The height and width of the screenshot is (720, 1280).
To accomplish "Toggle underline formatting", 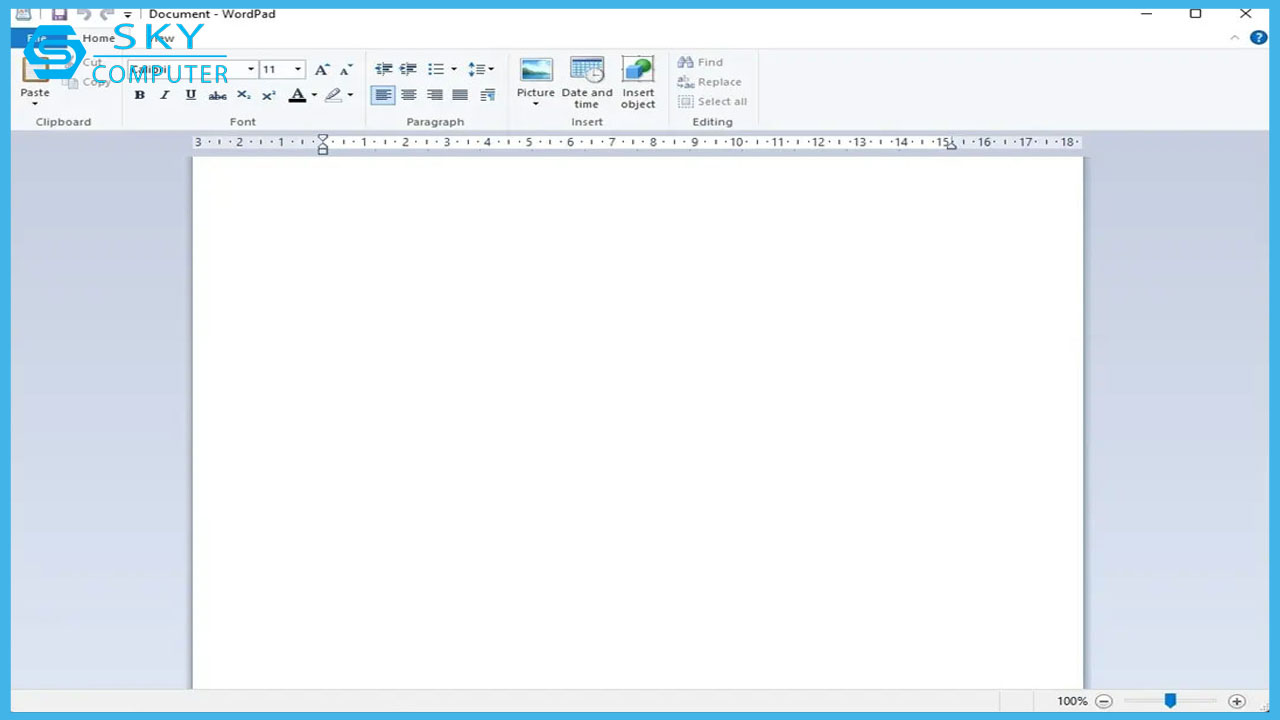I will [190, 95].
